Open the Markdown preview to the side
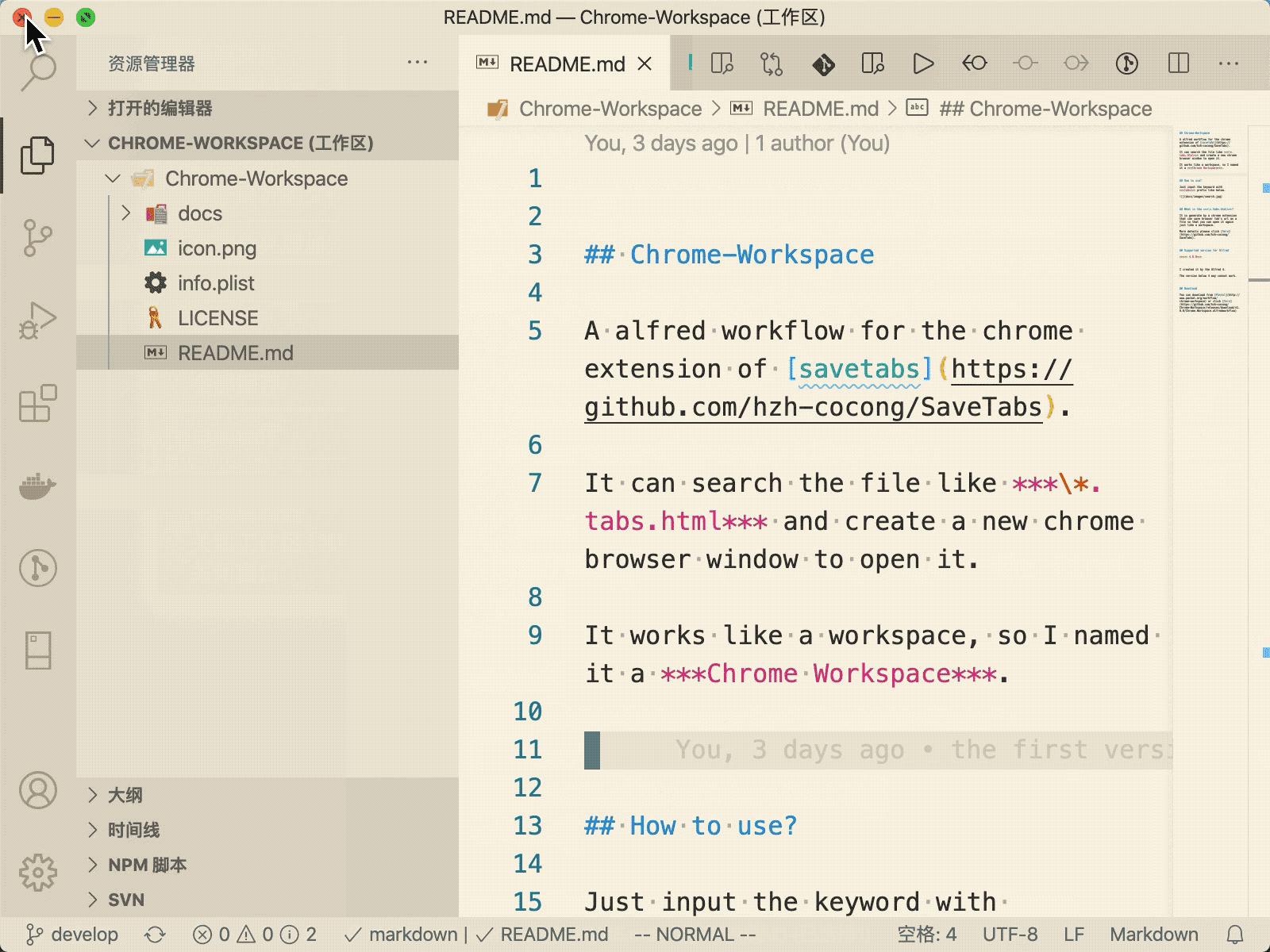 pyautogui.click(x=721, y=63)
